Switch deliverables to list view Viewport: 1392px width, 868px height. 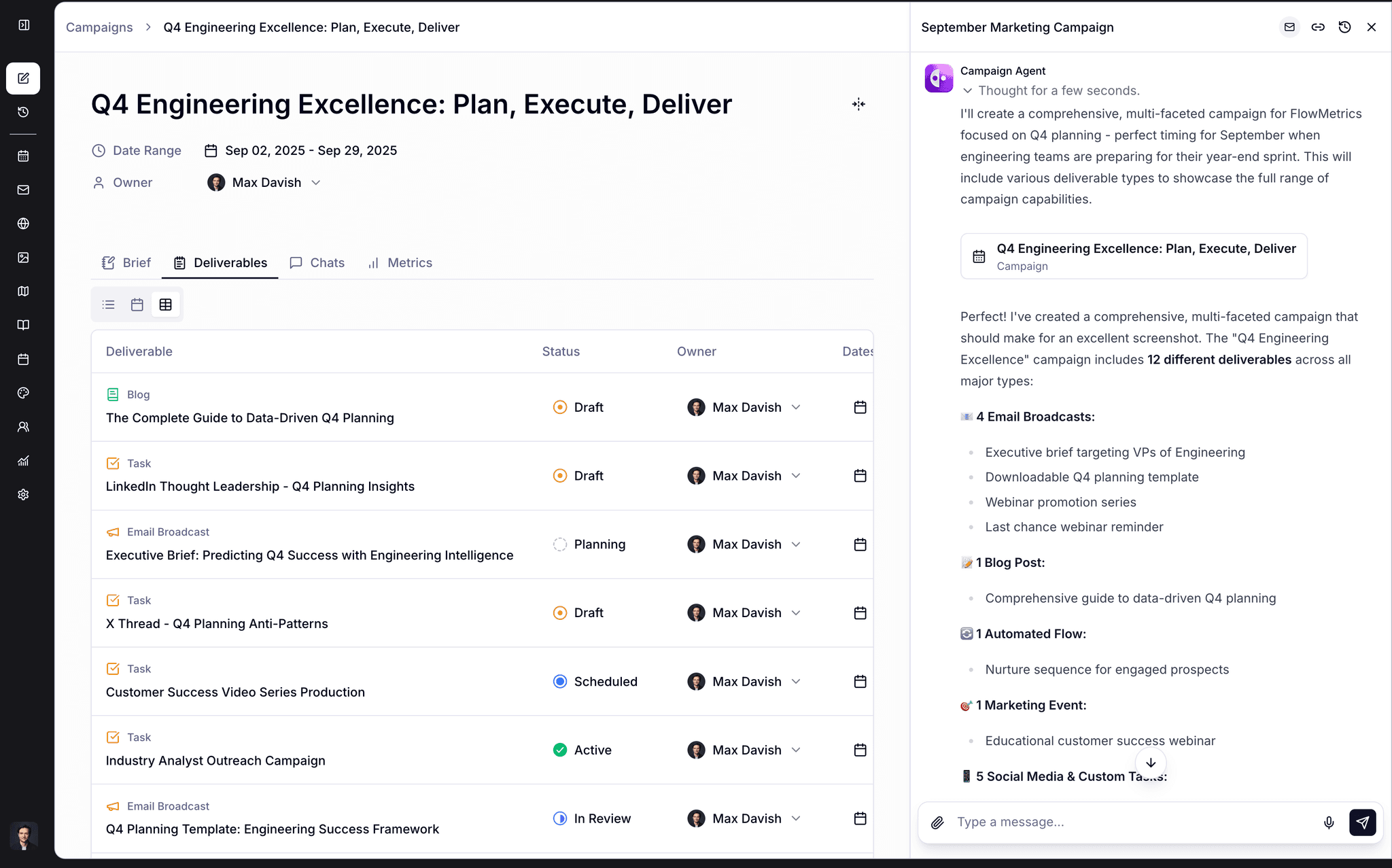click(109, 305)
